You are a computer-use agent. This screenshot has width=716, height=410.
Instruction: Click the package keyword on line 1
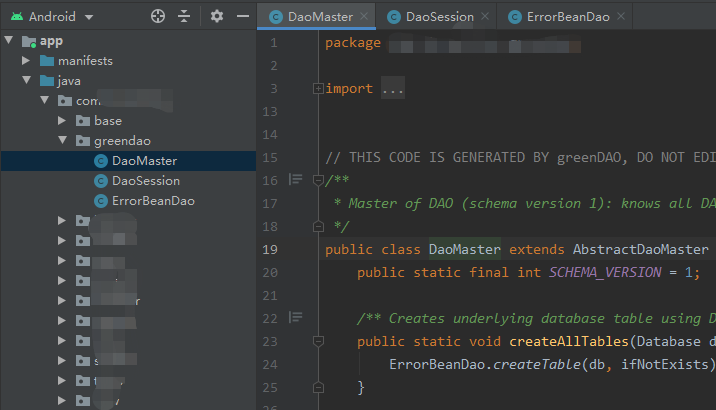(x=353, y=43)
